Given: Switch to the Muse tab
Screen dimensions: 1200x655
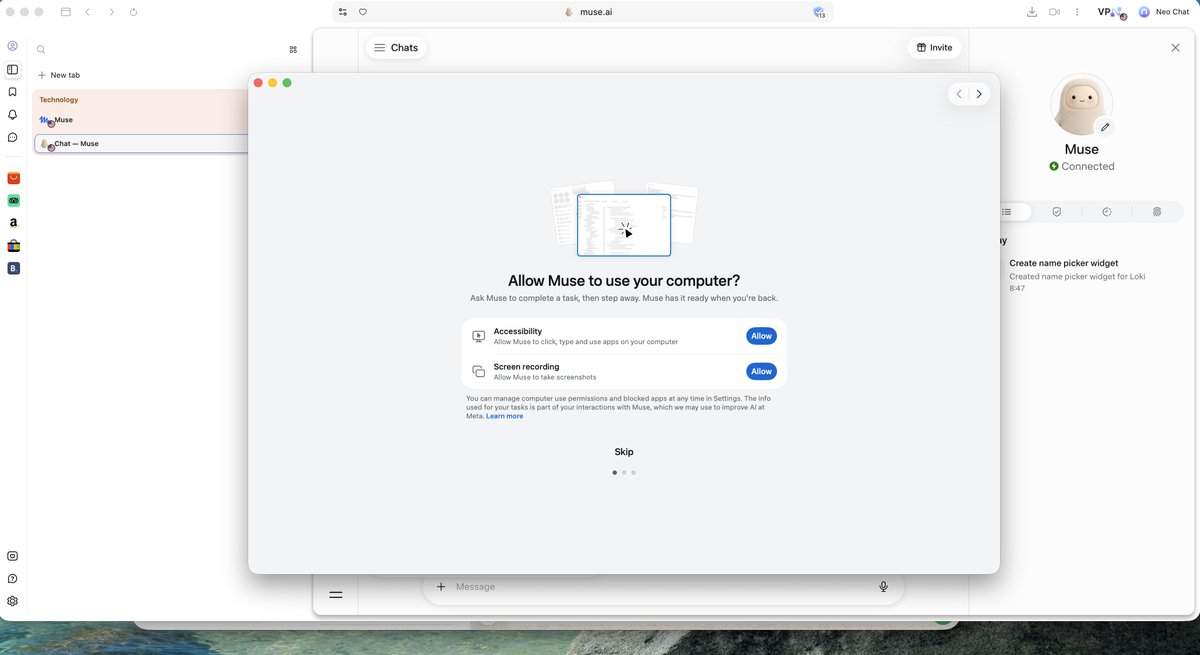Looking at the screenshot, I should 142,120.
